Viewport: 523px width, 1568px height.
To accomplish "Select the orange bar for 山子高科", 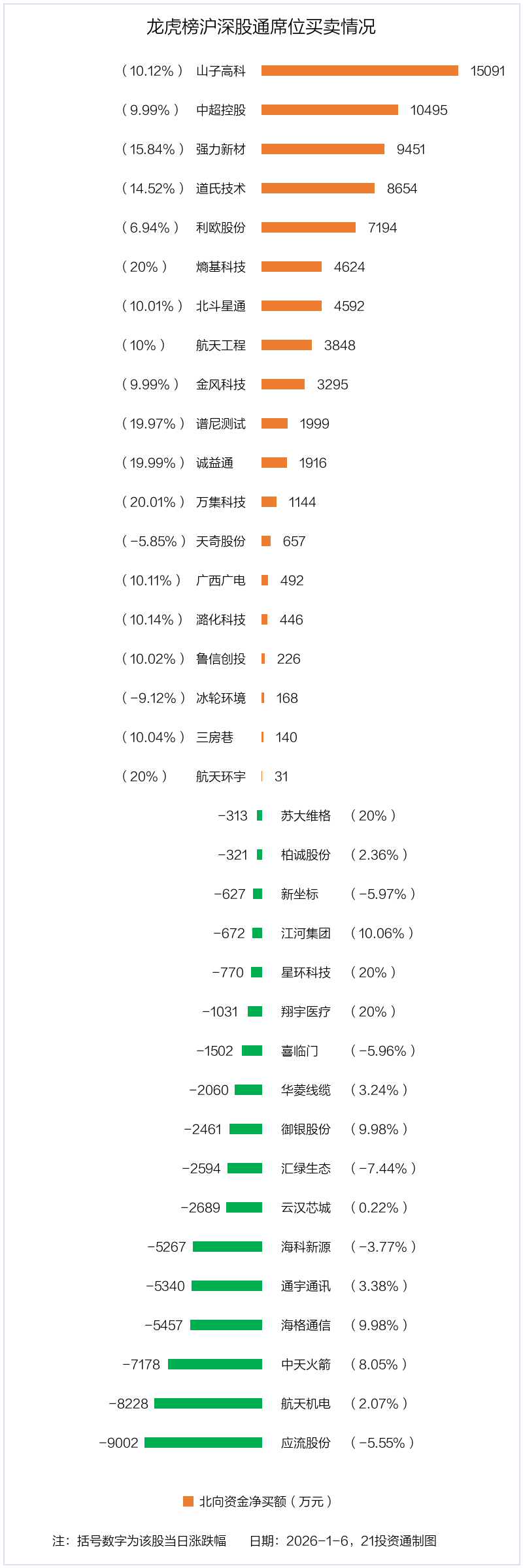I will 360,71.
